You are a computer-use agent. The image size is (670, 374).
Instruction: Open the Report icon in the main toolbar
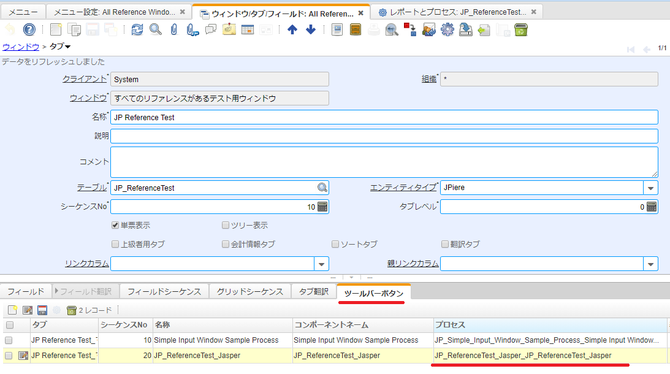(x=337, y=29)
